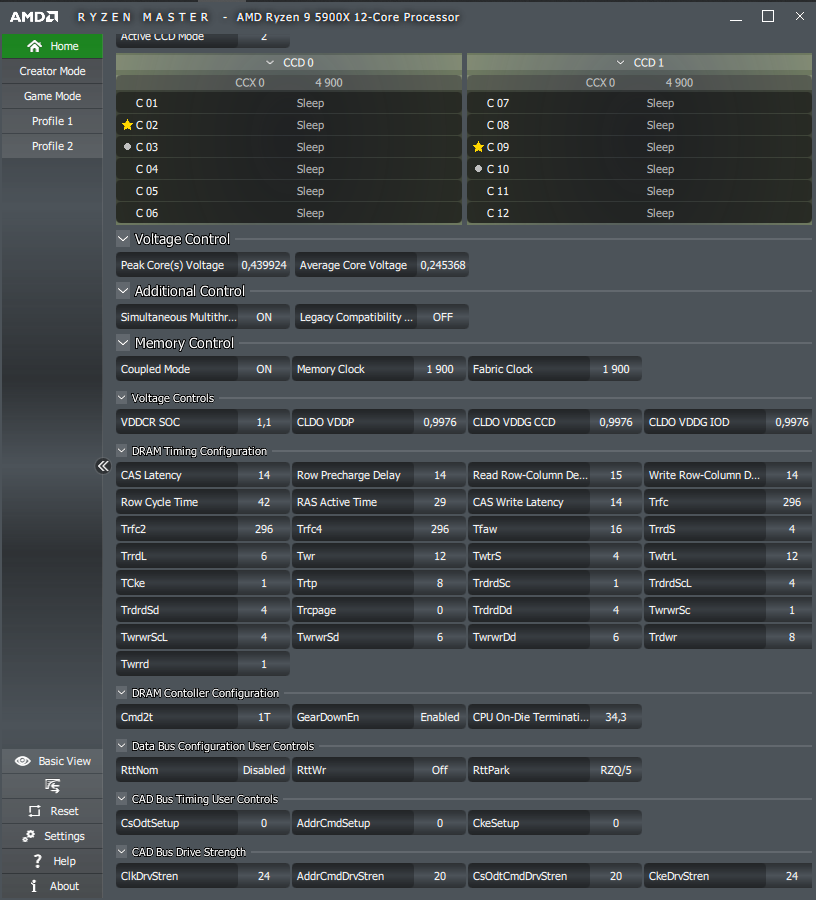Click the gold star on core C 02
This screenshot has width=816, height=900.
coord(127,125)
